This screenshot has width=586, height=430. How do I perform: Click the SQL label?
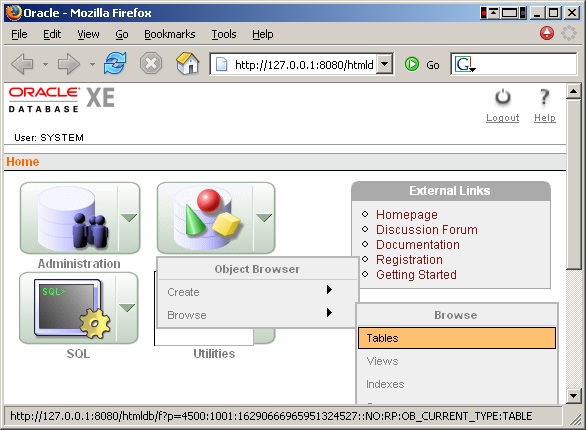[x=78, y=353]
